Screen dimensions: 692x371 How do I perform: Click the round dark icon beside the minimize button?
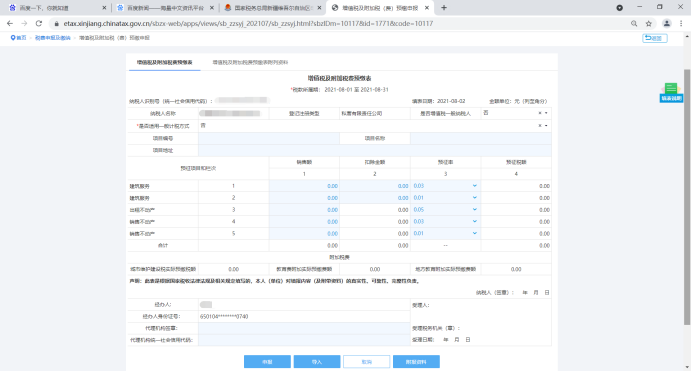(620, 7)
